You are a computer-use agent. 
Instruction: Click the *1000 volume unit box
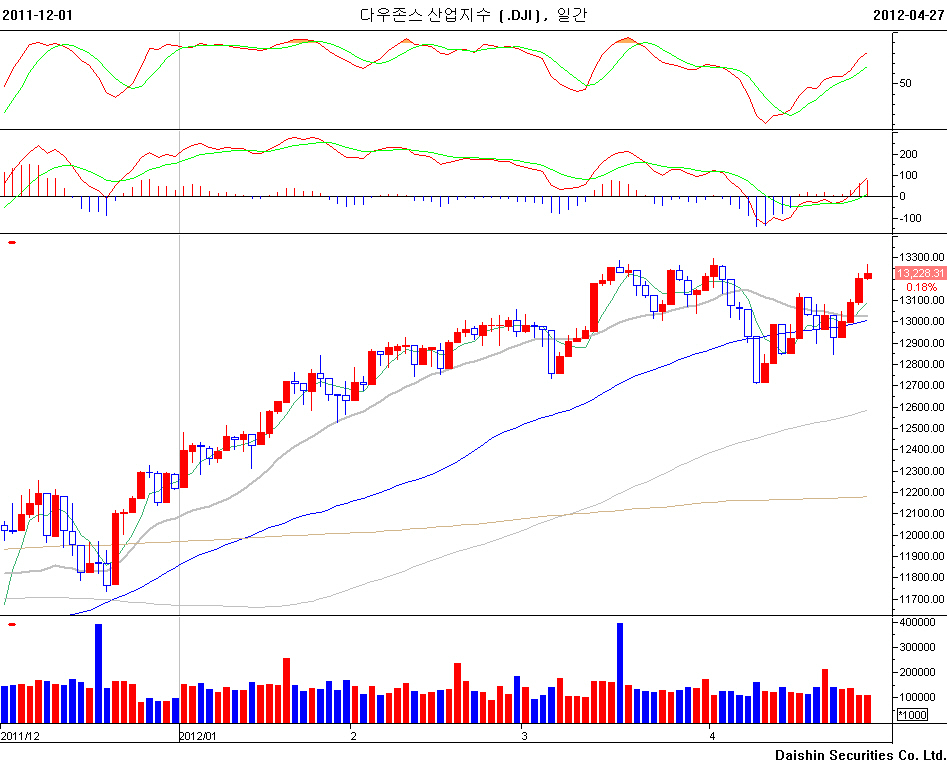coord(911,714)
